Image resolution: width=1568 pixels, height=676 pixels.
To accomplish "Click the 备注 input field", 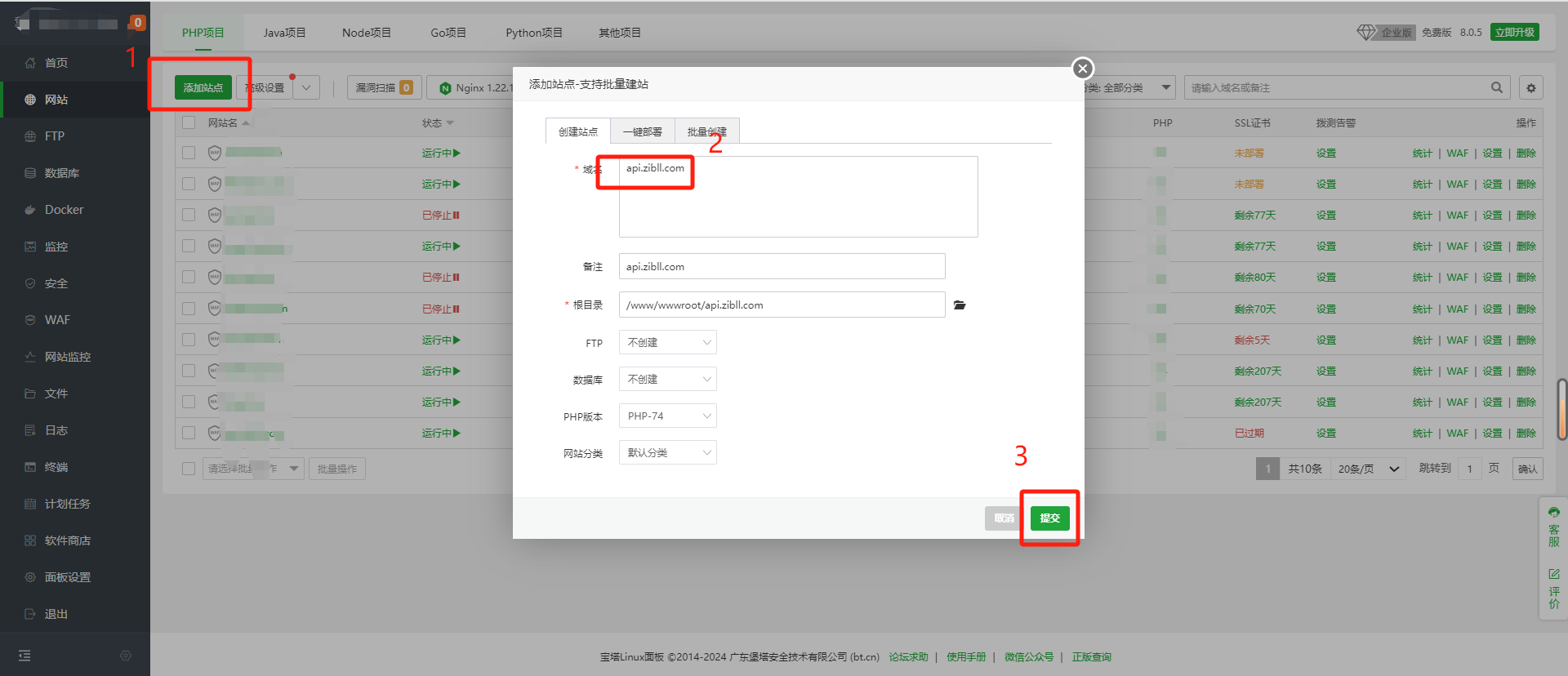I will 782,266.
